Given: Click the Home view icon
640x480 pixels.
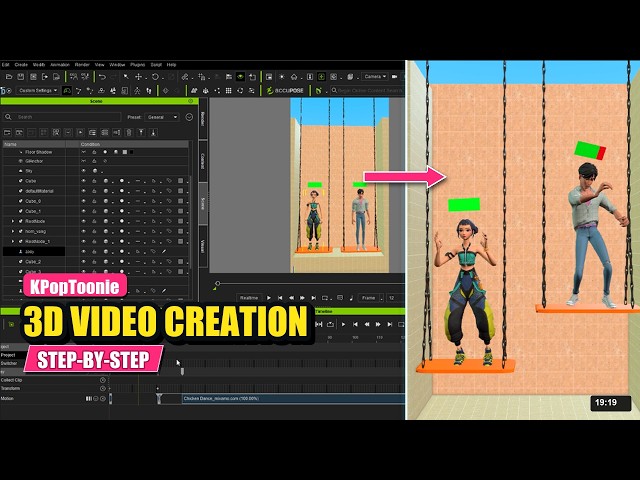Looking at the screenshot, I should 294,77.
